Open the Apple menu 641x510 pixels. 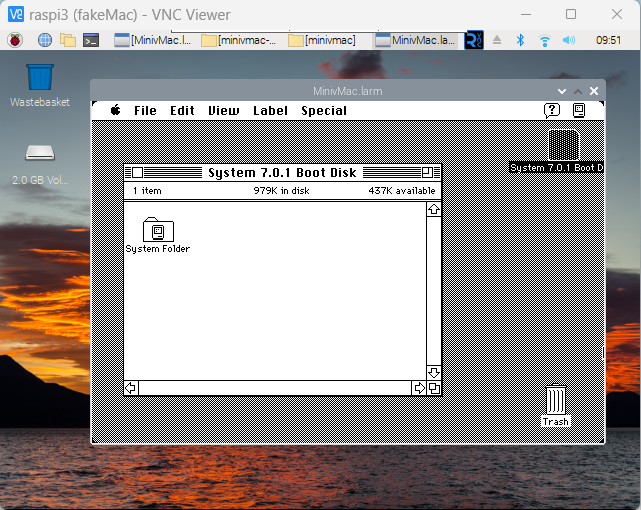(116, 110)
